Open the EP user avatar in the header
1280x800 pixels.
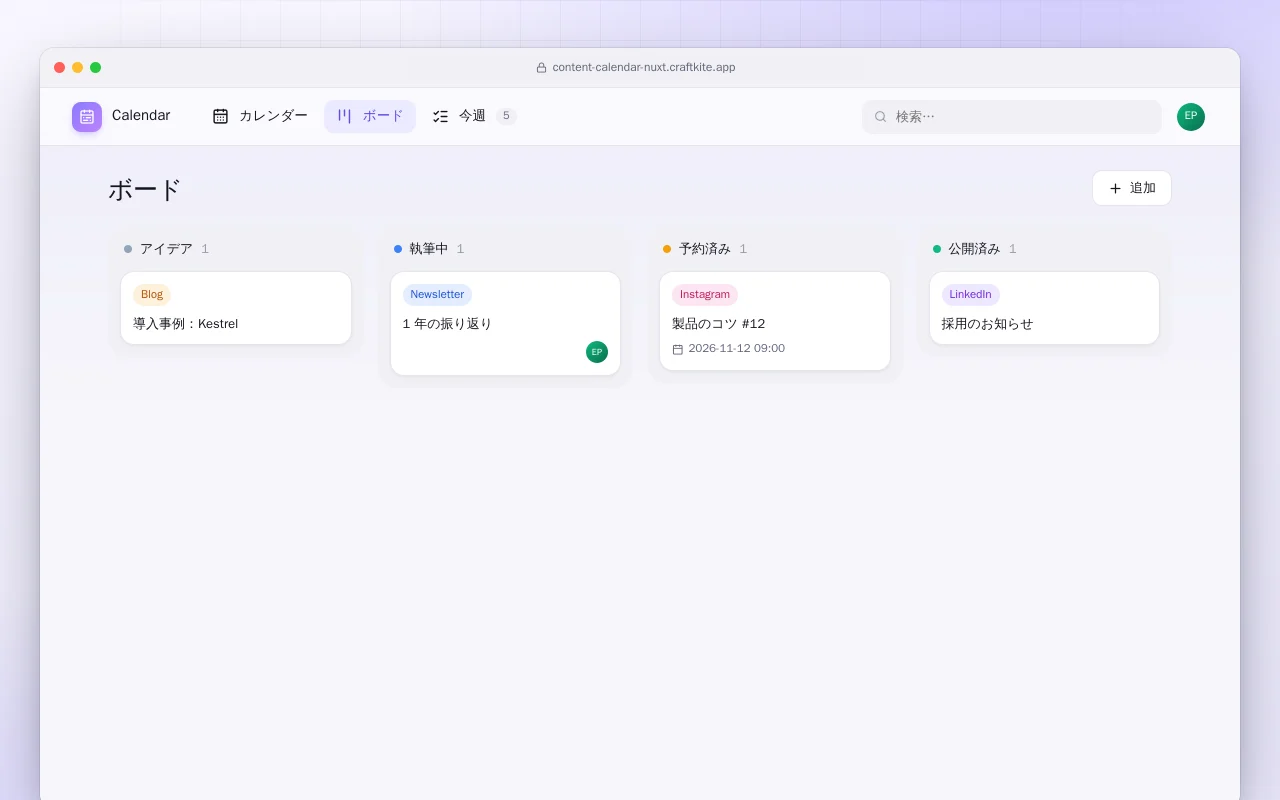tap(1191, 117)
